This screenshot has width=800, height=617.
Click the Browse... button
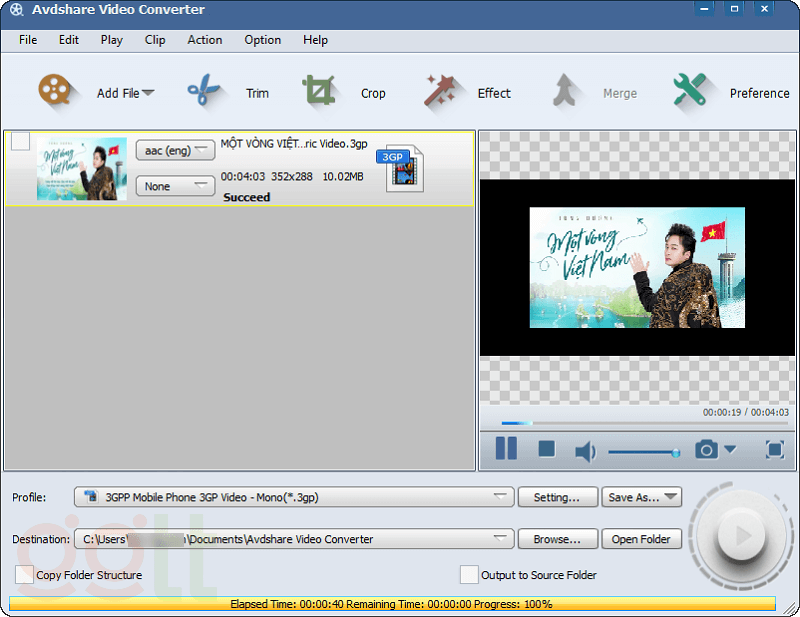coord(557,539)
